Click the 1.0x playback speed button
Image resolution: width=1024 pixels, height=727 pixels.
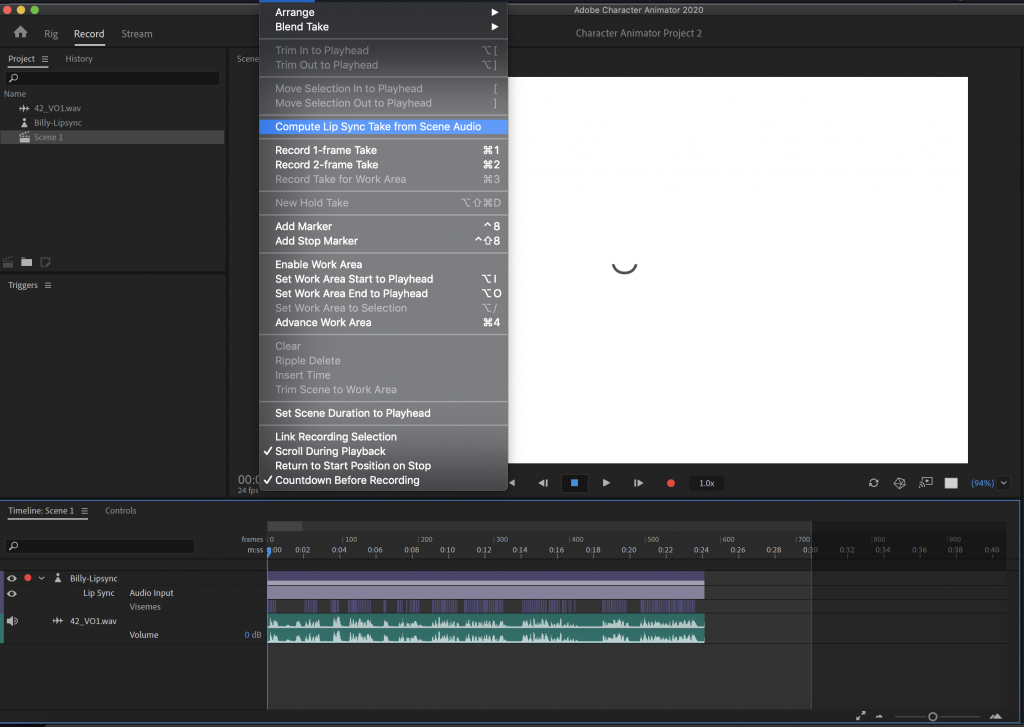(x=706, y=483)
